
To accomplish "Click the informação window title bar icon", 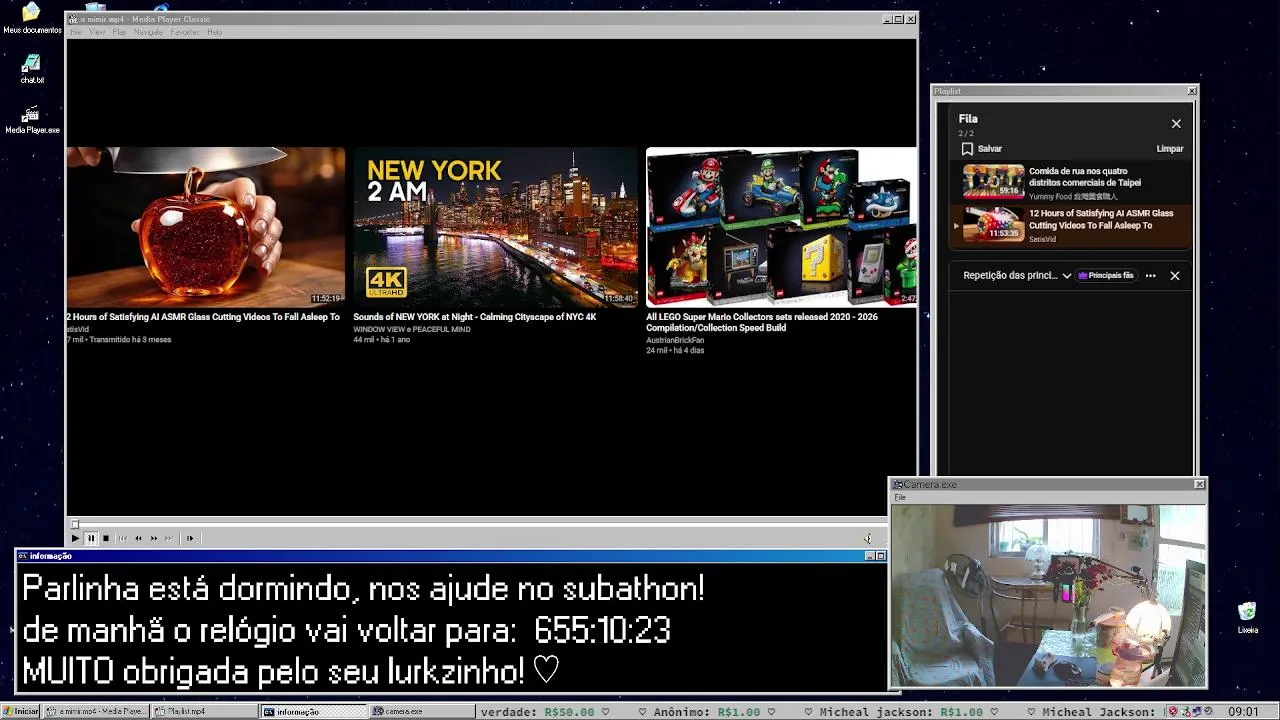I will point(23,556).
